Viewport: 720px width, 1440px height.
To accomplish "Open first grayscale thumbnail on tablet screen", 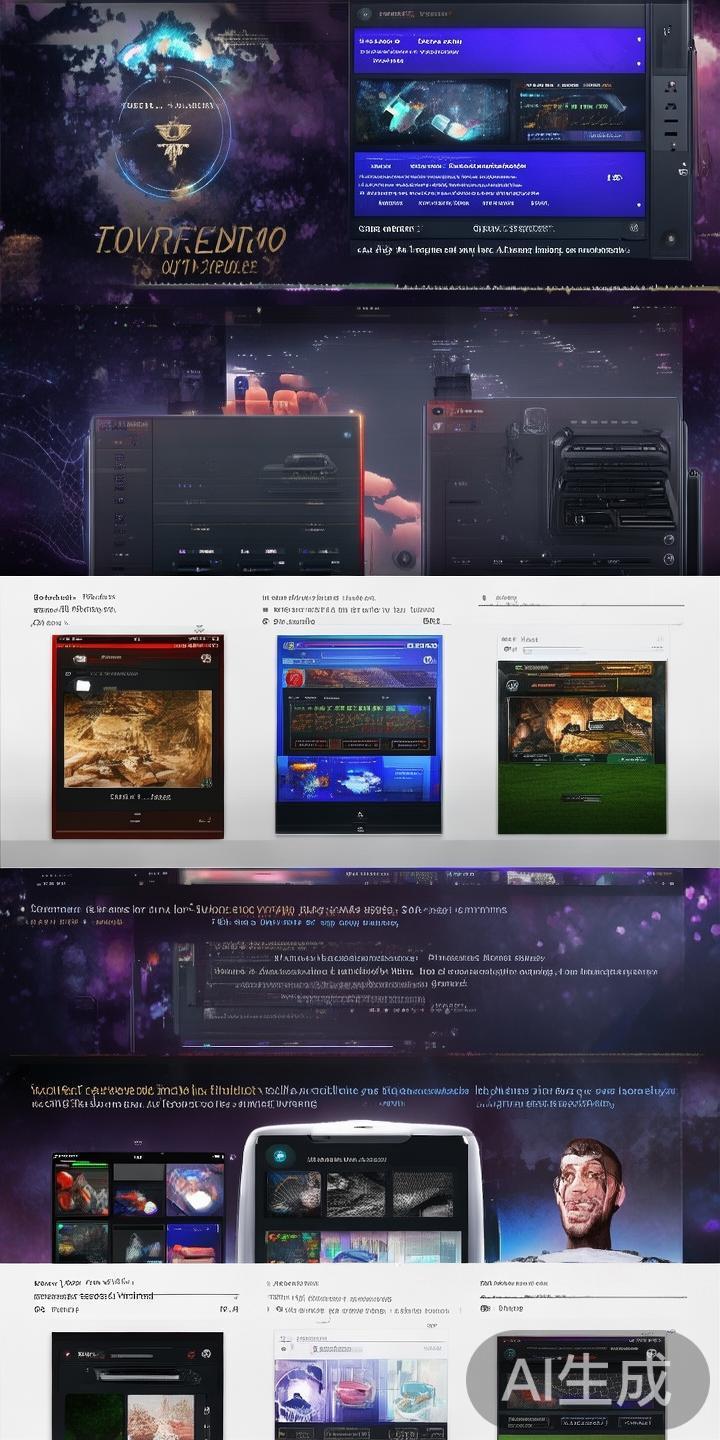I will pyautogui.click(x=294, y=1193).
